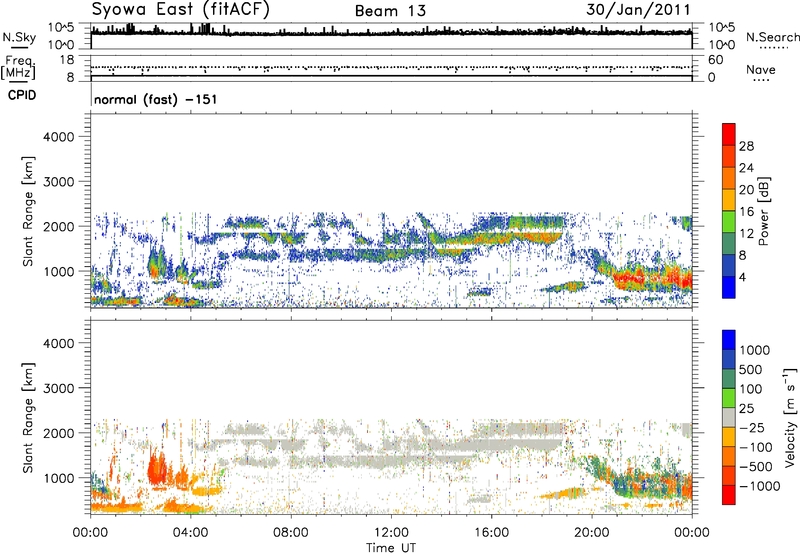Click the '12' Power colorbar tick label
The image size is (800, 554).
(x=746, y=233)
